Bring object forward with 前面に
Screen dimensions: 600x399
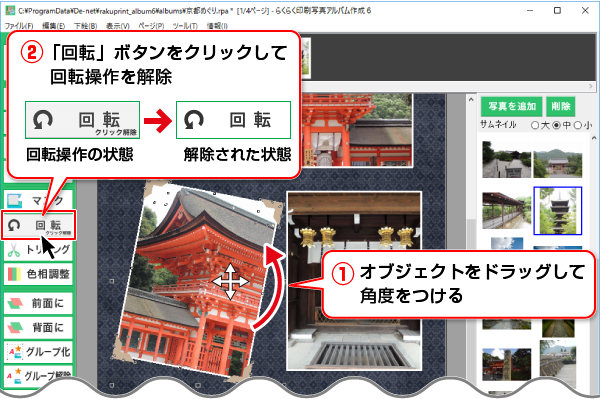click(38, 303)
